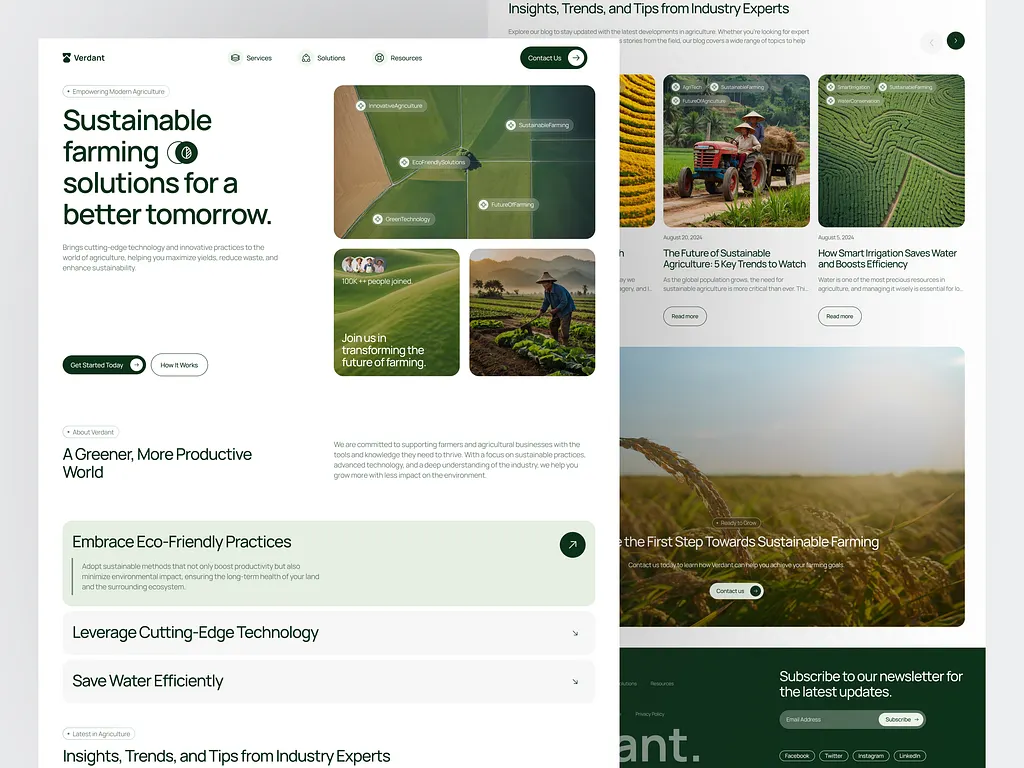Click the How It Works button

[x=179, y=365]
